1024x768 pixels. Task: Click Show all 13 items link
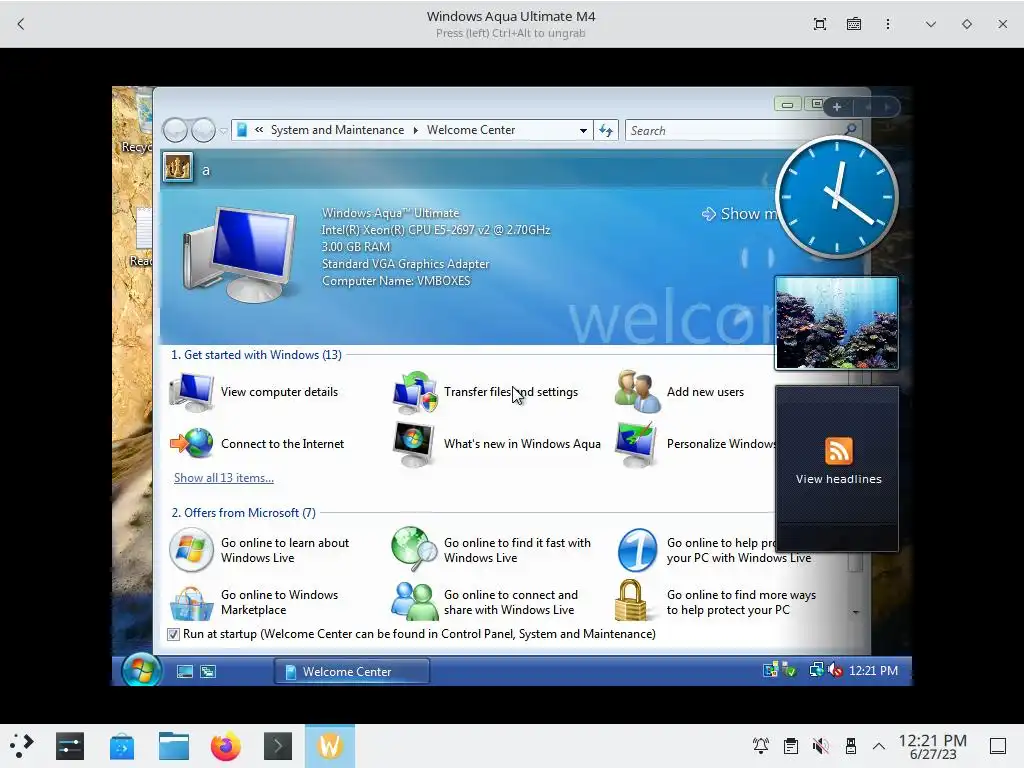point(223,478)
